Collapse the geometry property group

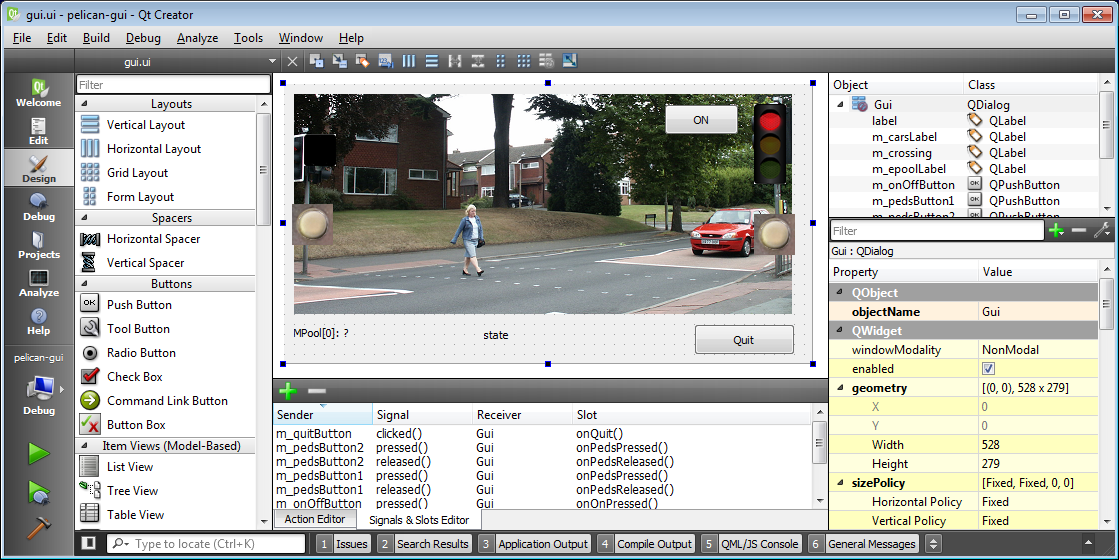(x=840, y=388)
